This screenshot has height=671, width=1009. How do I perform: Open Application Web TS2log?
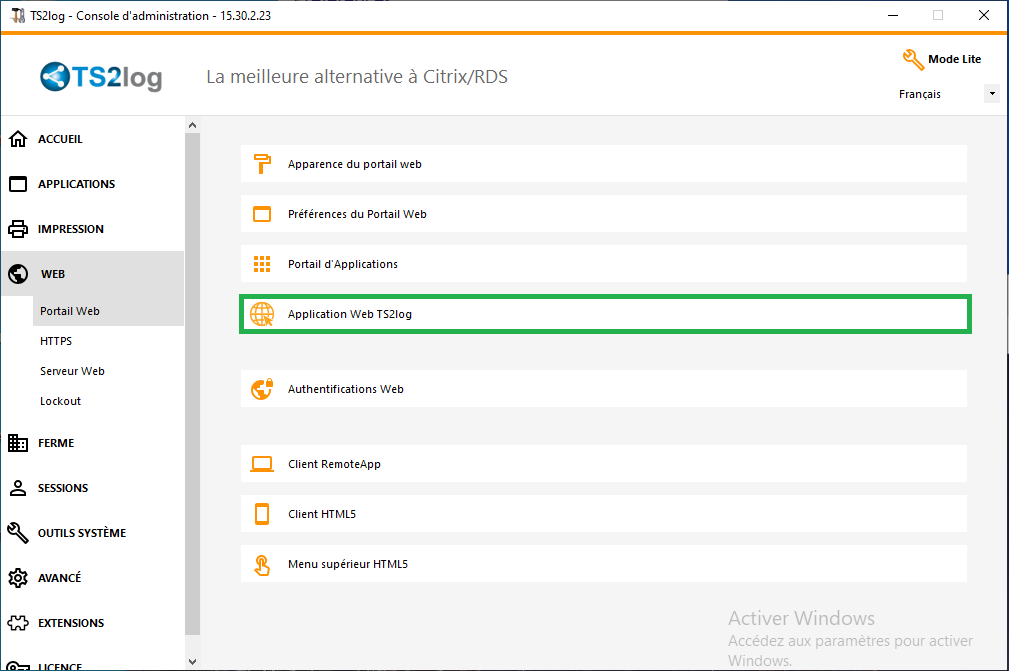(605, 315)
